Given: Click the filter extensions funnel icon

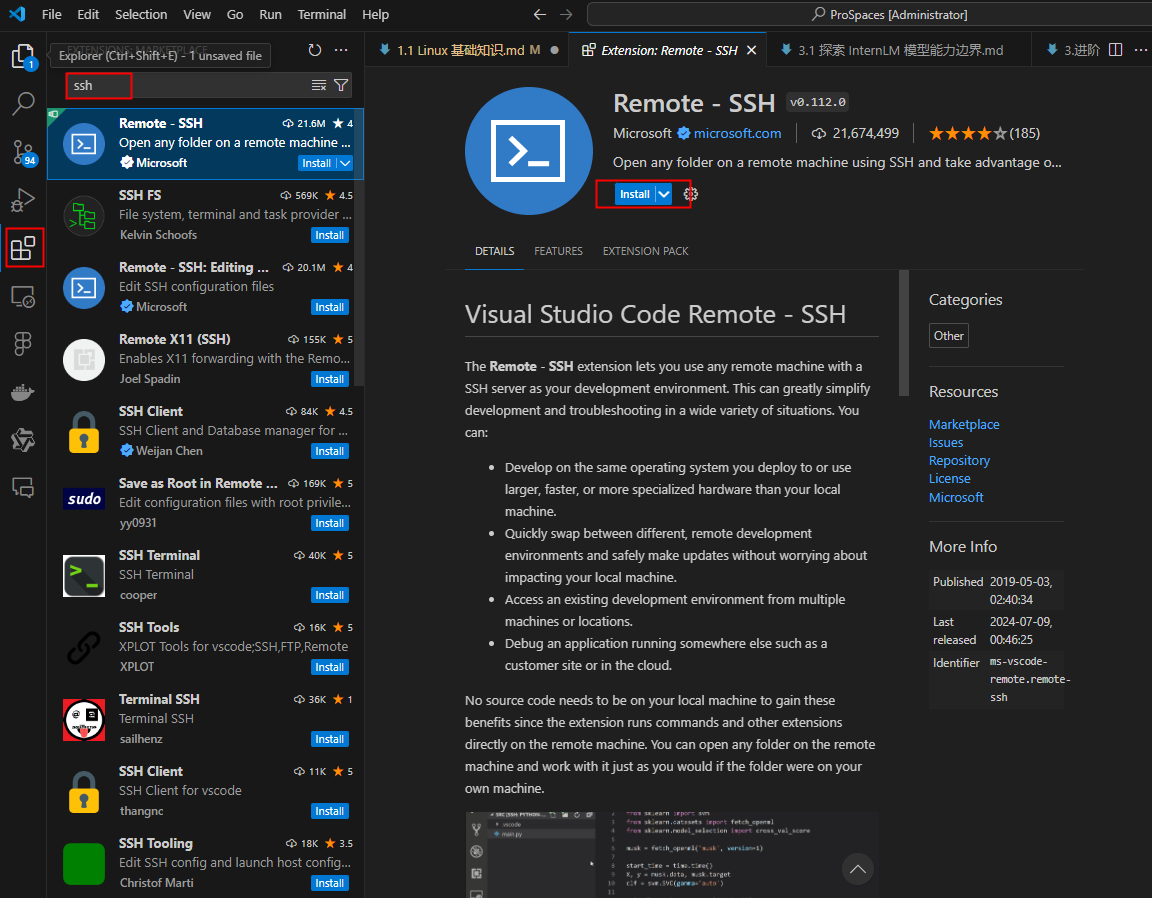Looking at the screenshot, I should pyautogui.click(x=341, y=86).
